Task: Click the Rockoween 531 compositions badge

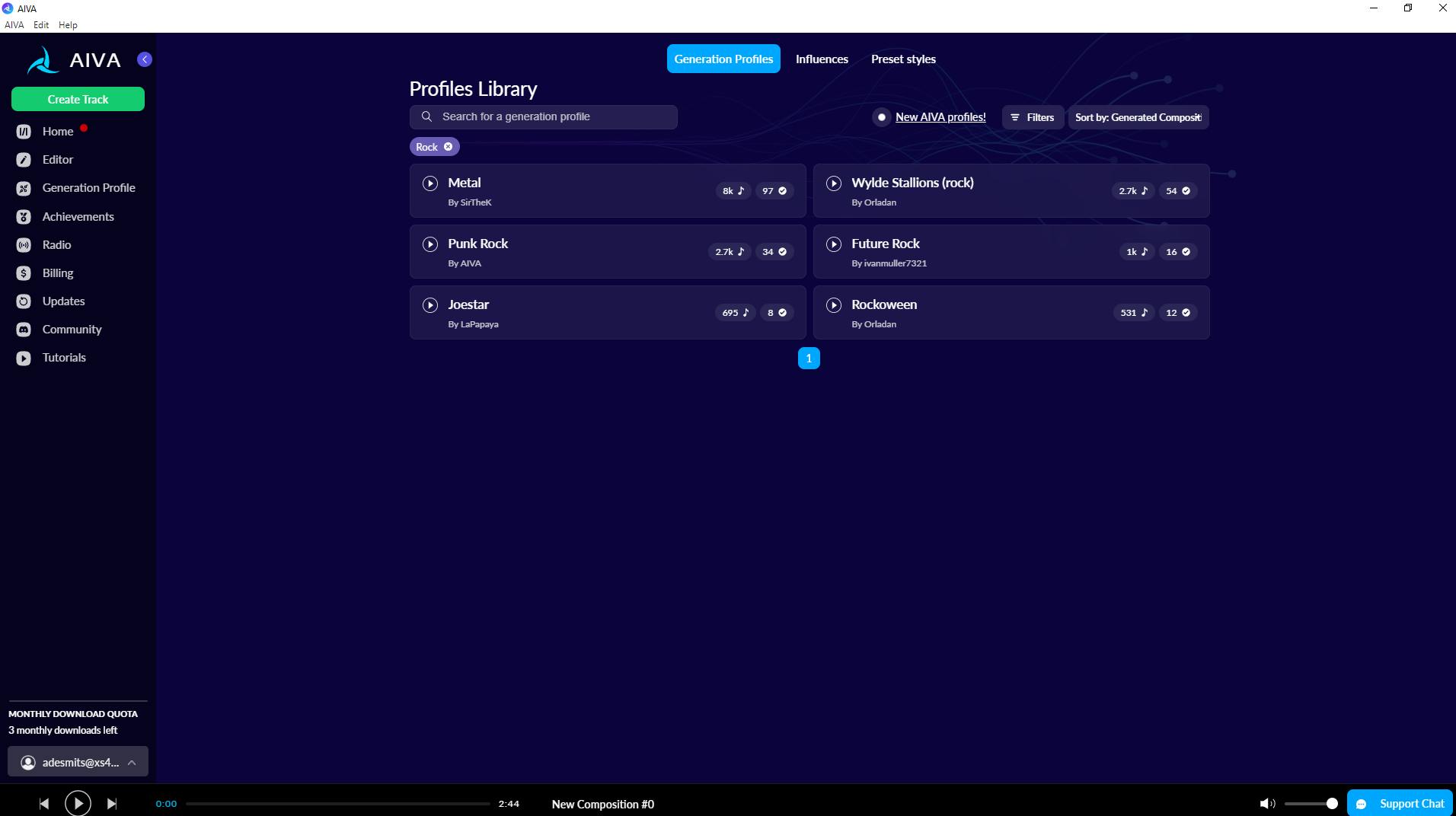Action: (1134, 313)
